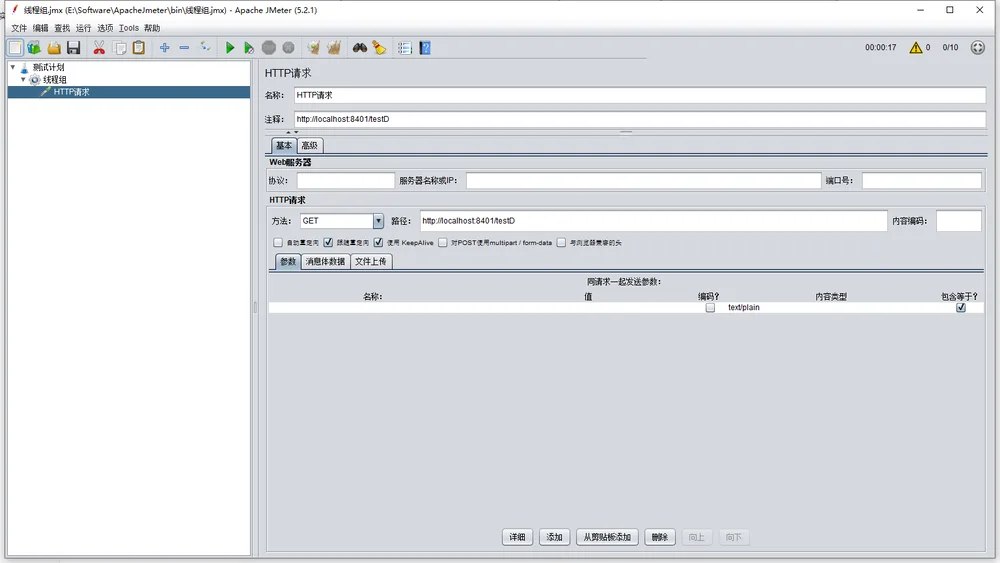Collapse all nodes with the minus icon

184,48
